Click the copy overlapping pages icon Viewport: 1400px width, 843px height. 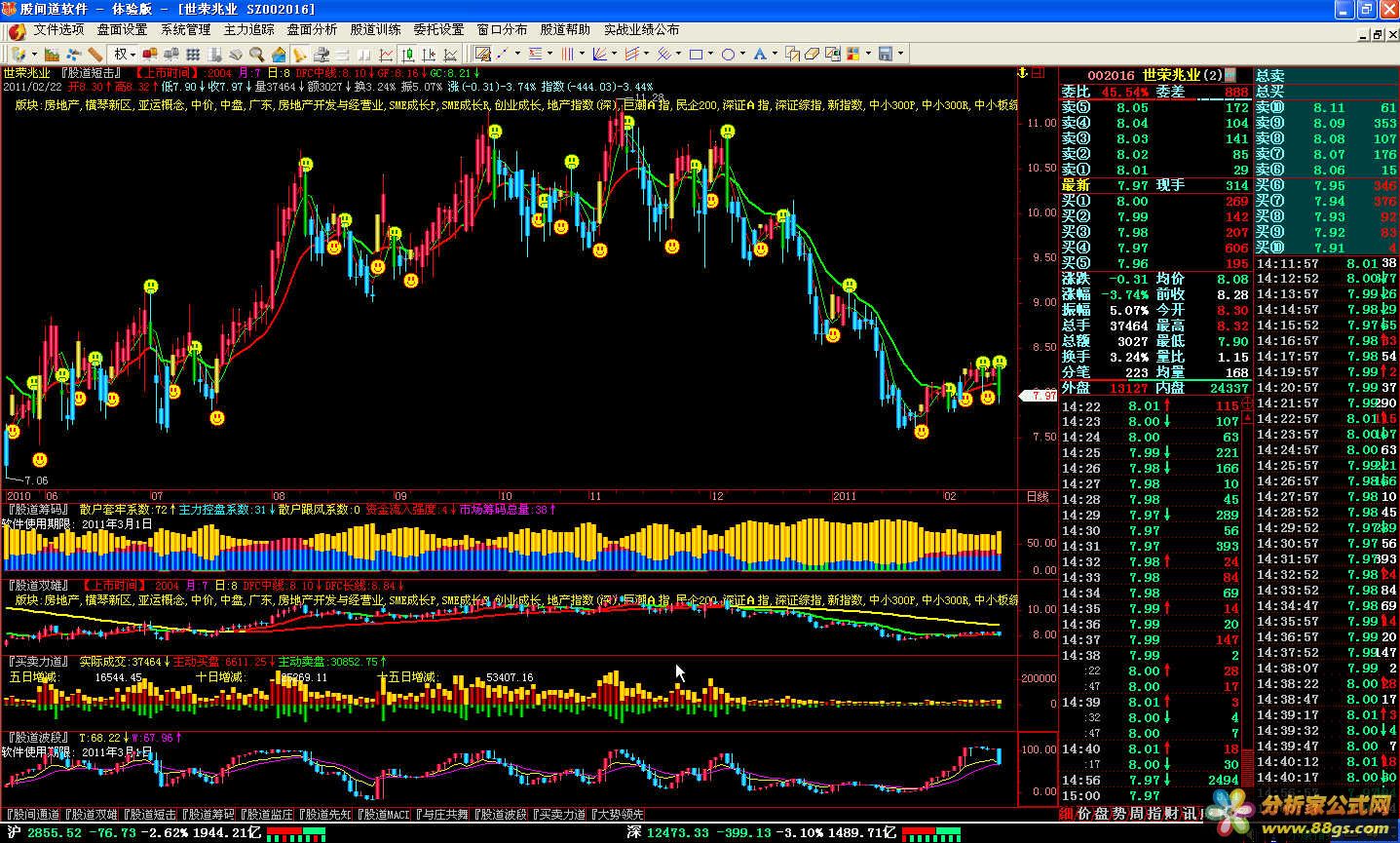pos(792,55)
